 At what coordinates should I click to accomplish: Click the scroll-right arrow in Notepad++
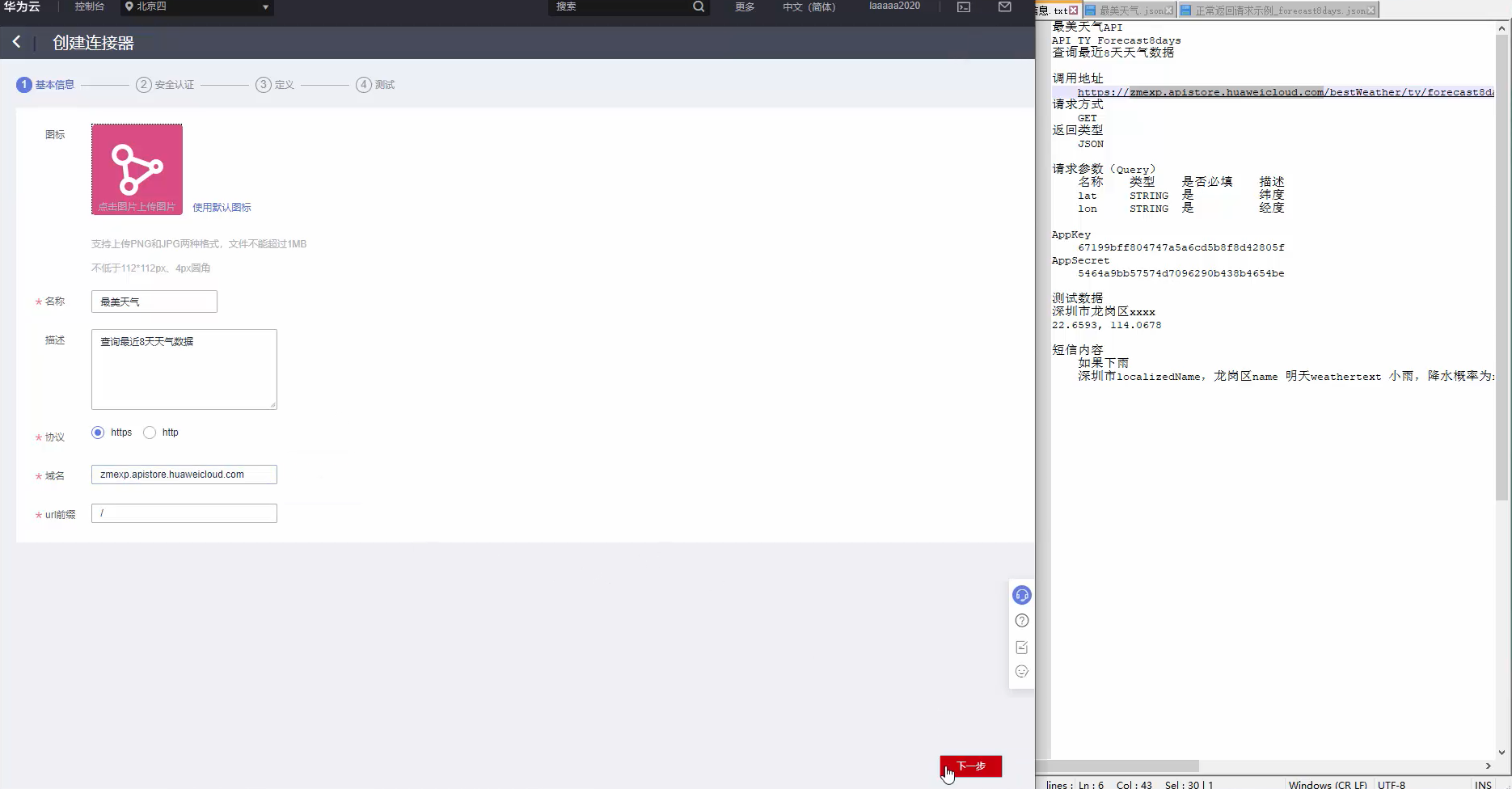1488,766
